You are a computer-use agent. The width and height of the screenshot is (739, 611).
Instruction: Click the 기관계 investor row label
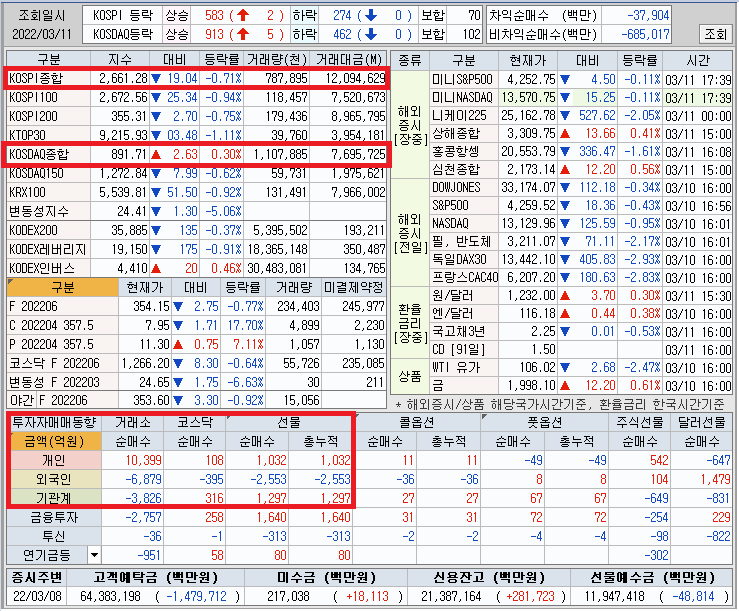[x=54, y=498]
